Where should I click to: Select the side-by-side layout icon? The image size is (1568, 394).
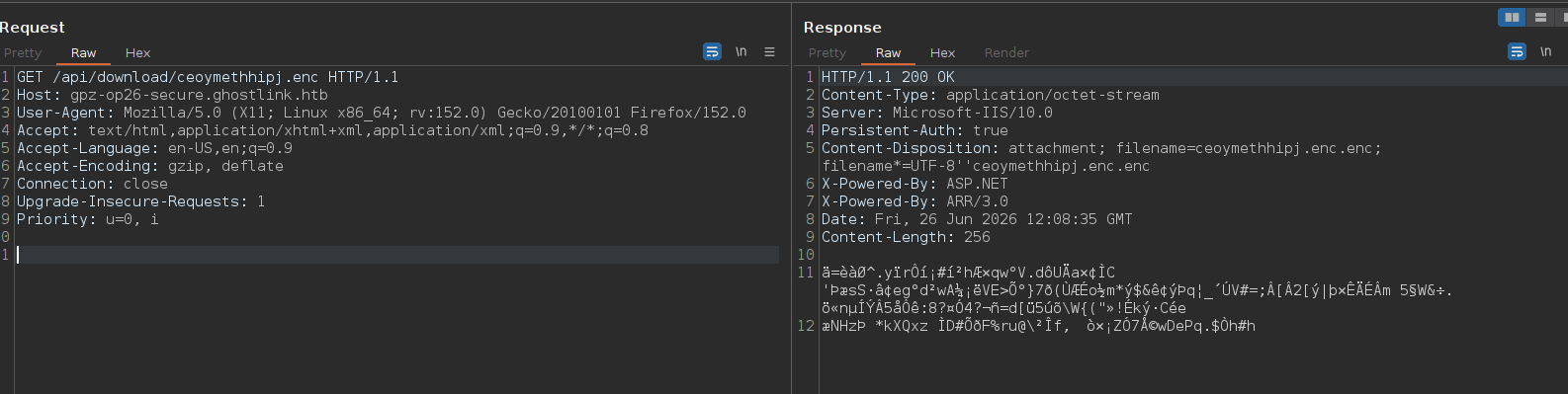(1512, 17)
